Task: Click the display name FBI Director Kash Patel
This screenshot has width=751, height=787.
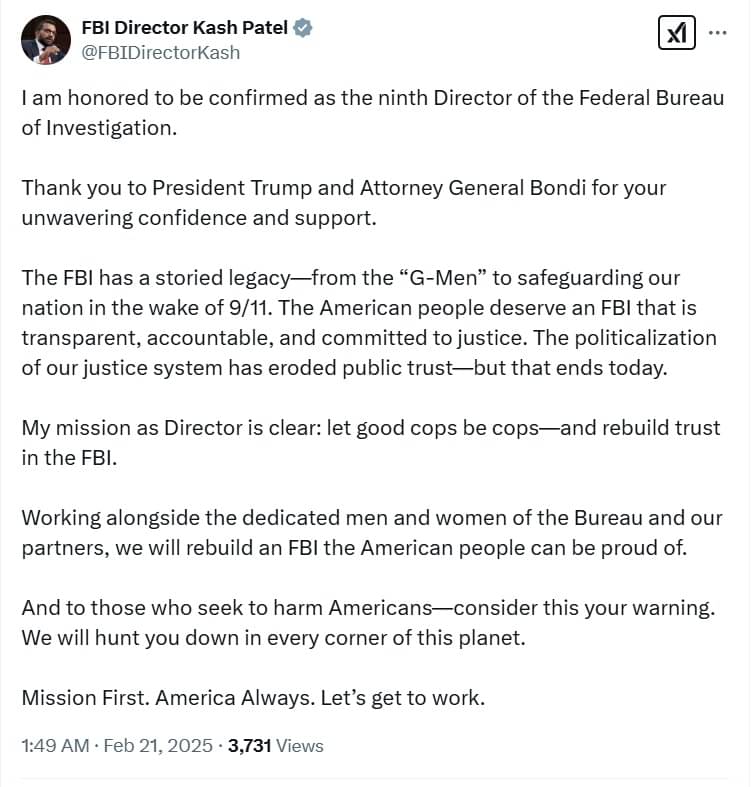Action: 184,29
